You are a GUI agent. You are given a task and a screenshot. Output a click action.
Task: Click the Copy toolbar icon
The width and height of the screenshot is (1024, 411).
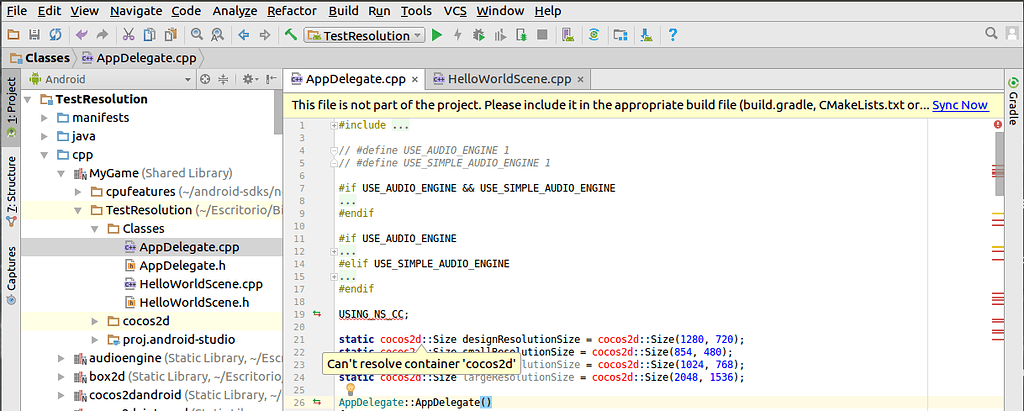click(150, 35)
